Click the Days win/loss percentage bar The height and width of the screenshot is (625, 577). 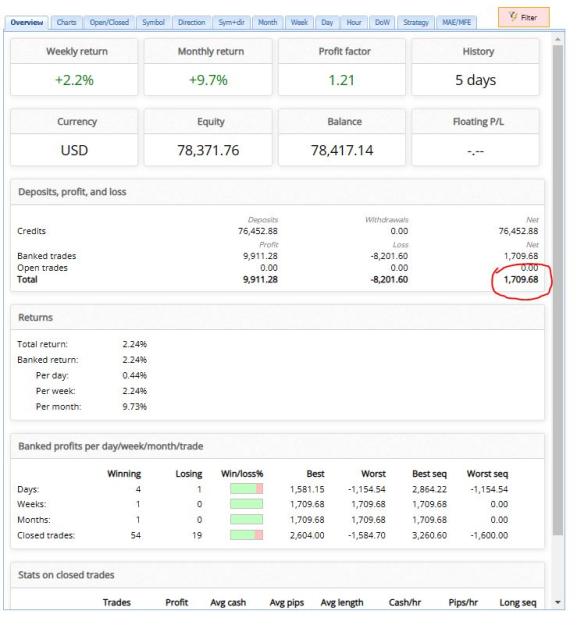pyautogui.click(x=247, y=489)
